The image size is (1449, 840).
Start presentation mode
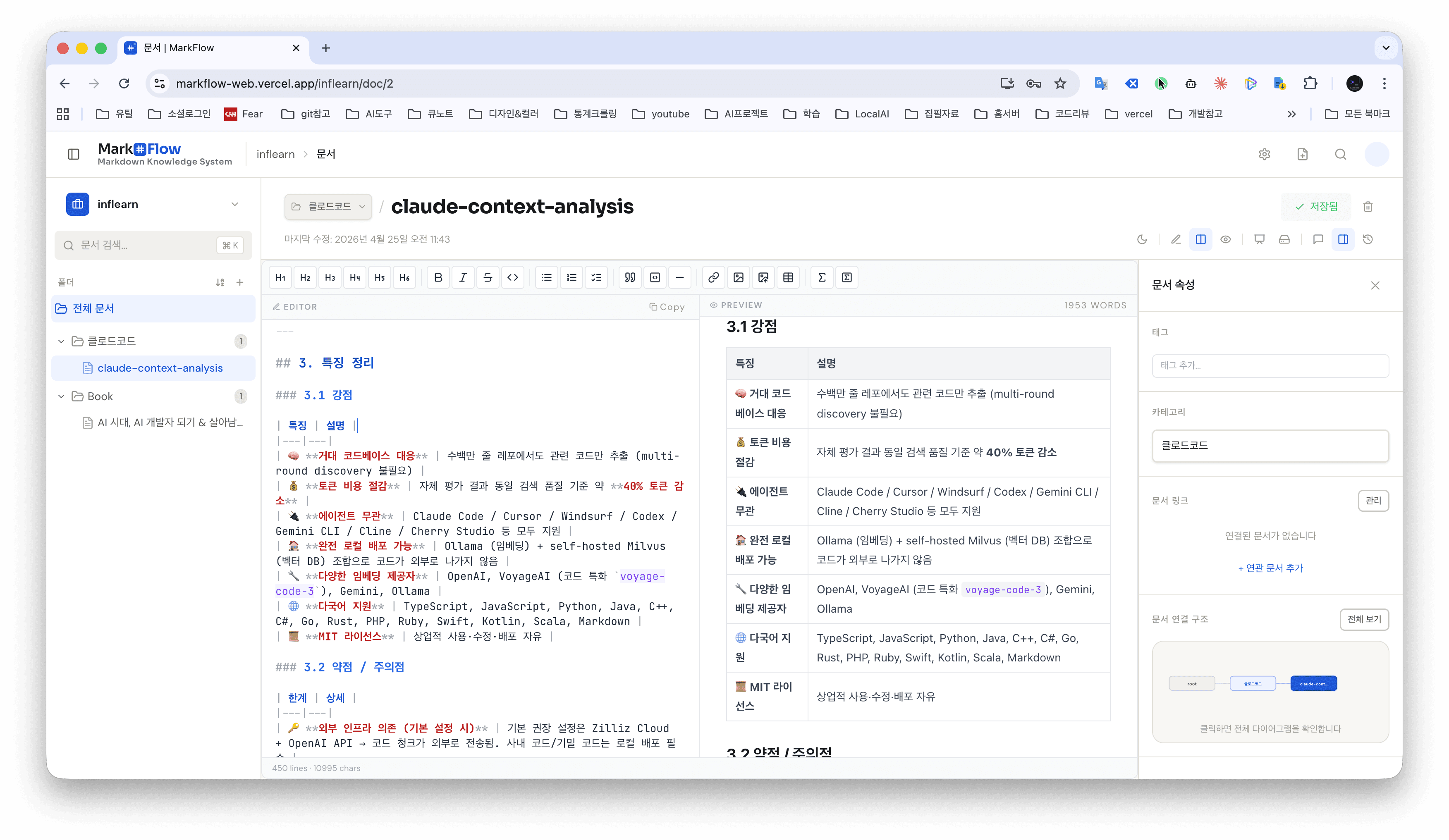pyautogui.click(x=1259, y=239)
